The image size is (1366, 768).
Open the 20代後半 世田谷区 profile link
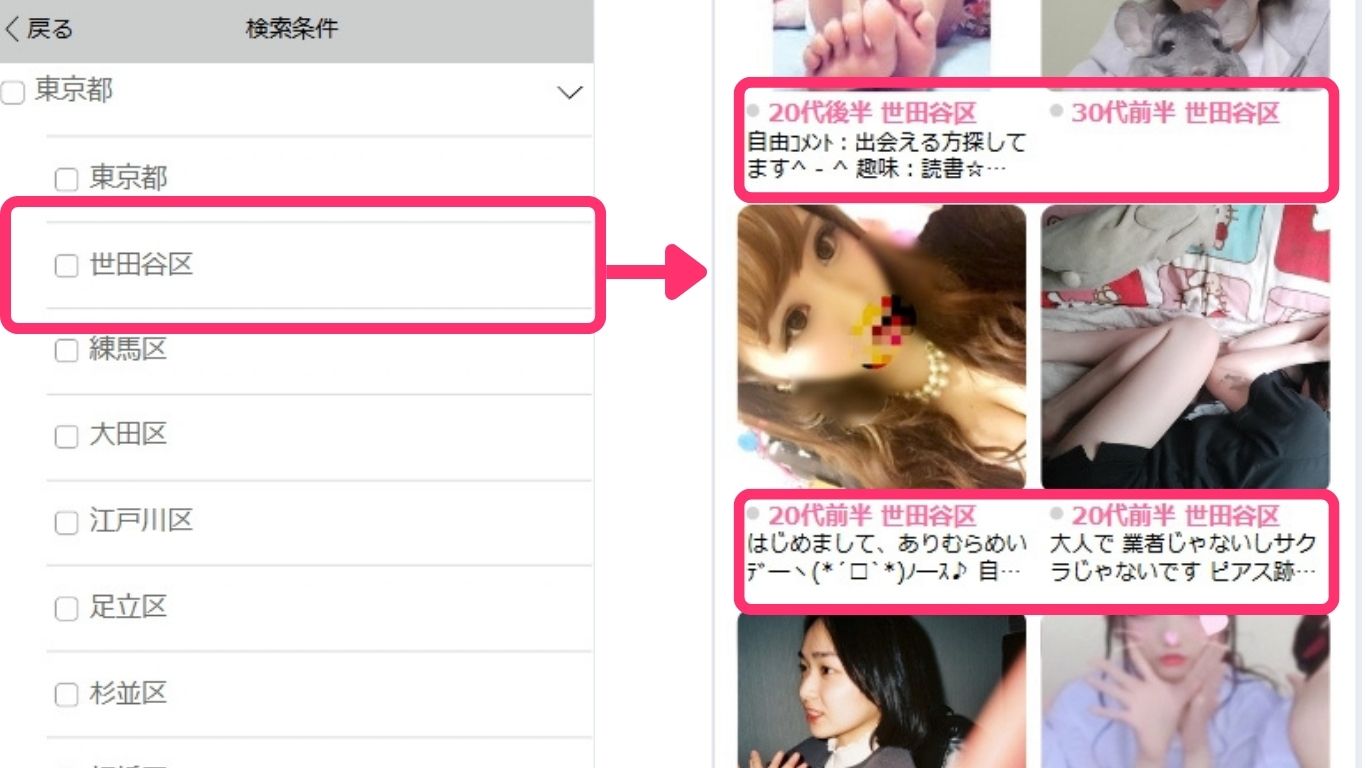[x=872, y=113]
